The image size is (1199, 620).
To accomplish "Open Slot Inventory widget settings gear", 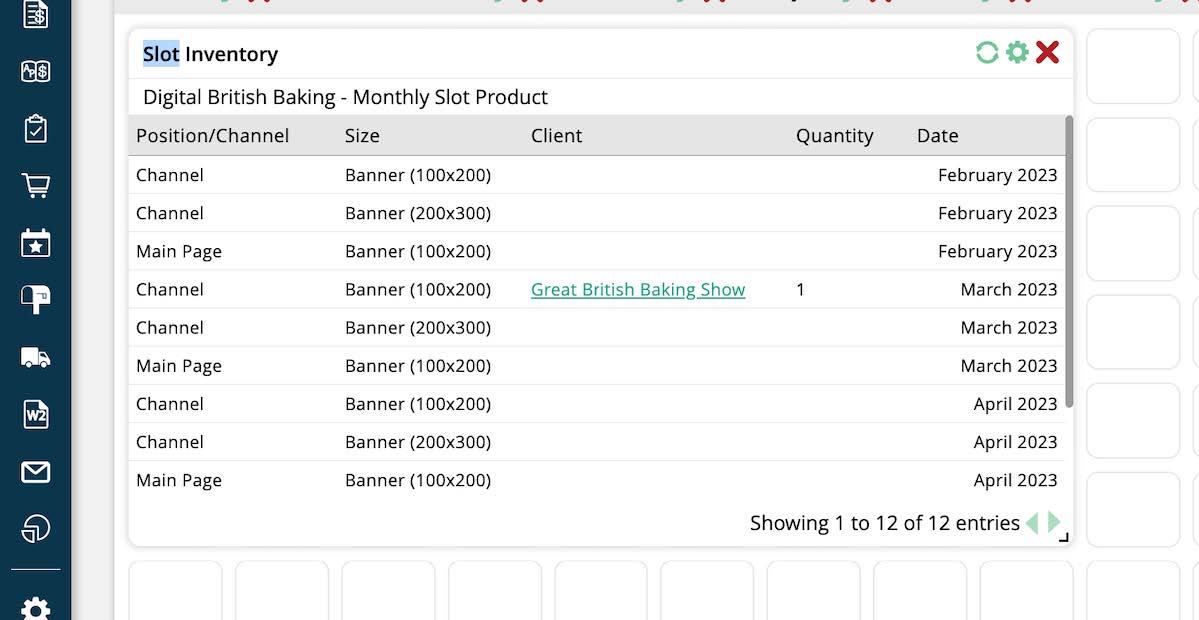I will [1017, 53].
